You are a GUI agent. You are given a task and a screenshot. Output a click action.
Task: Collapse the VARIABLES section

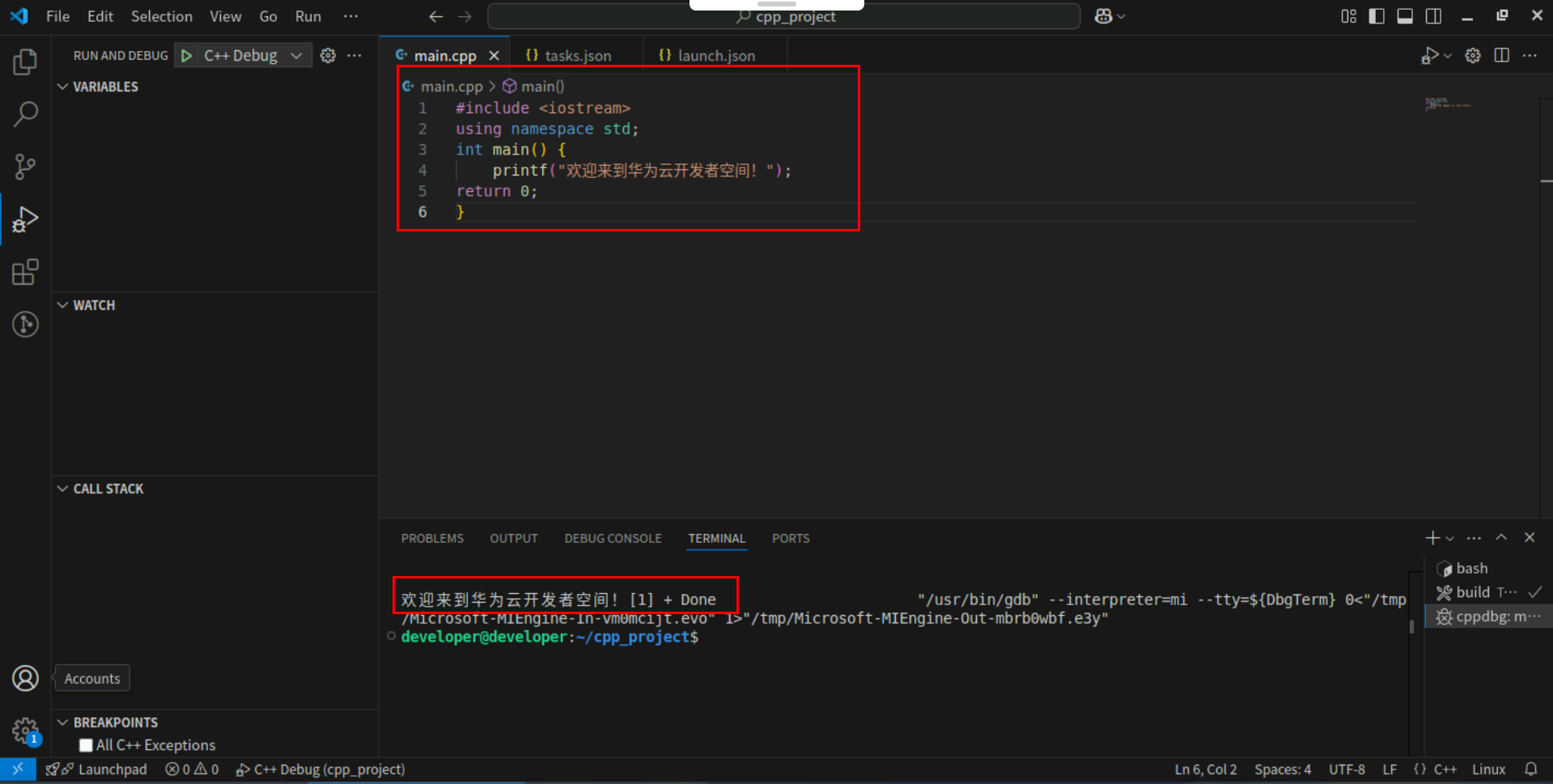tap(62, 87)
